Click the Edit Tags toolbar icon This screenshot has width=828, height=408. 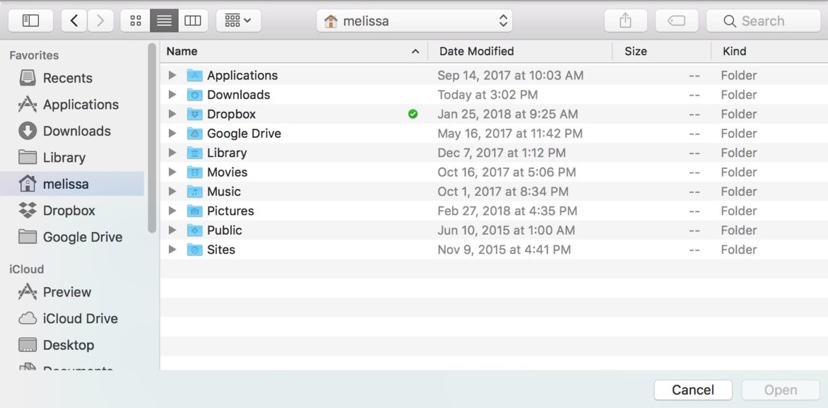[677, 20]
